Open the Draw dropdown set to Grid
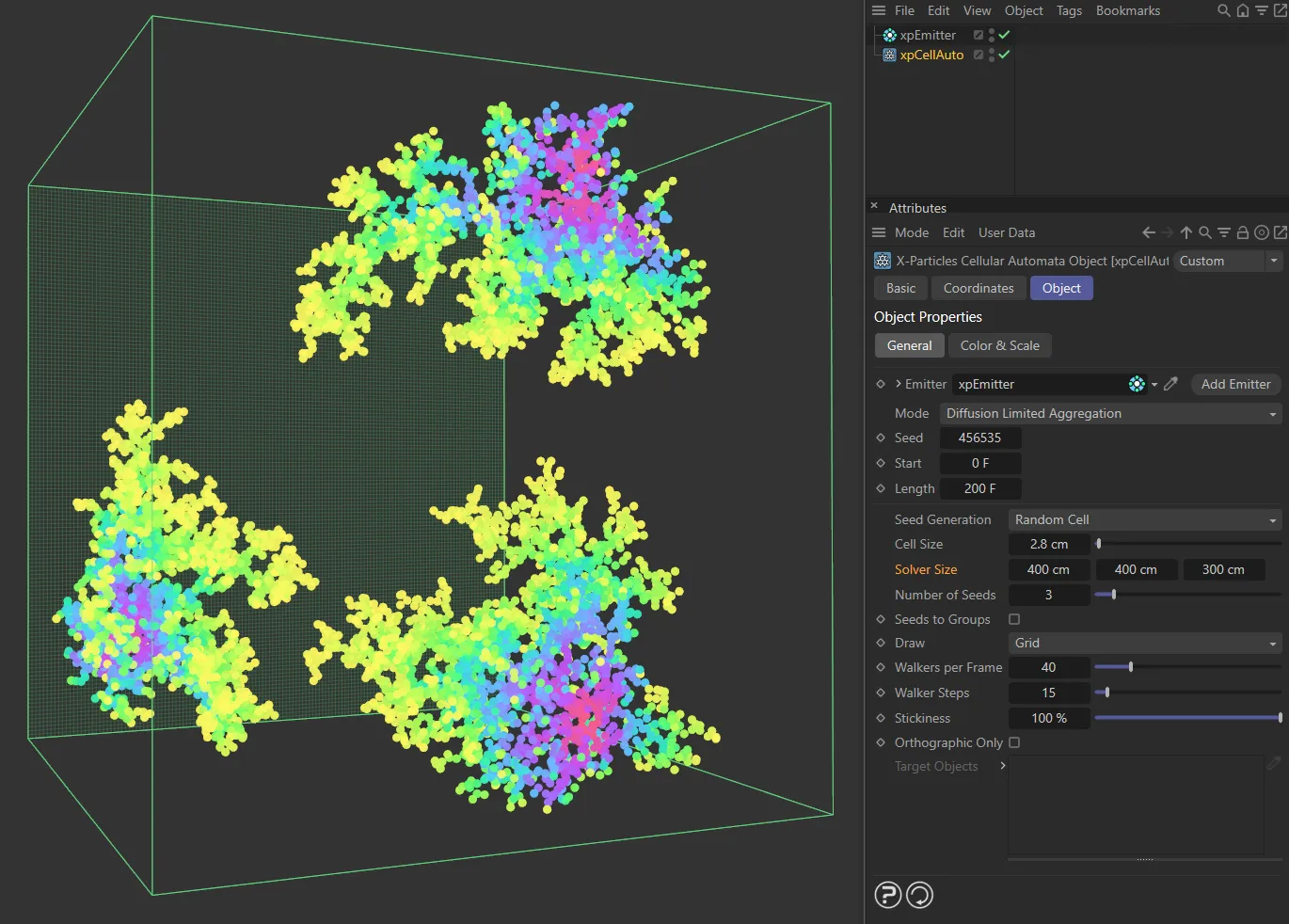Screen dimensions: 1289x924 [1144, 643]
